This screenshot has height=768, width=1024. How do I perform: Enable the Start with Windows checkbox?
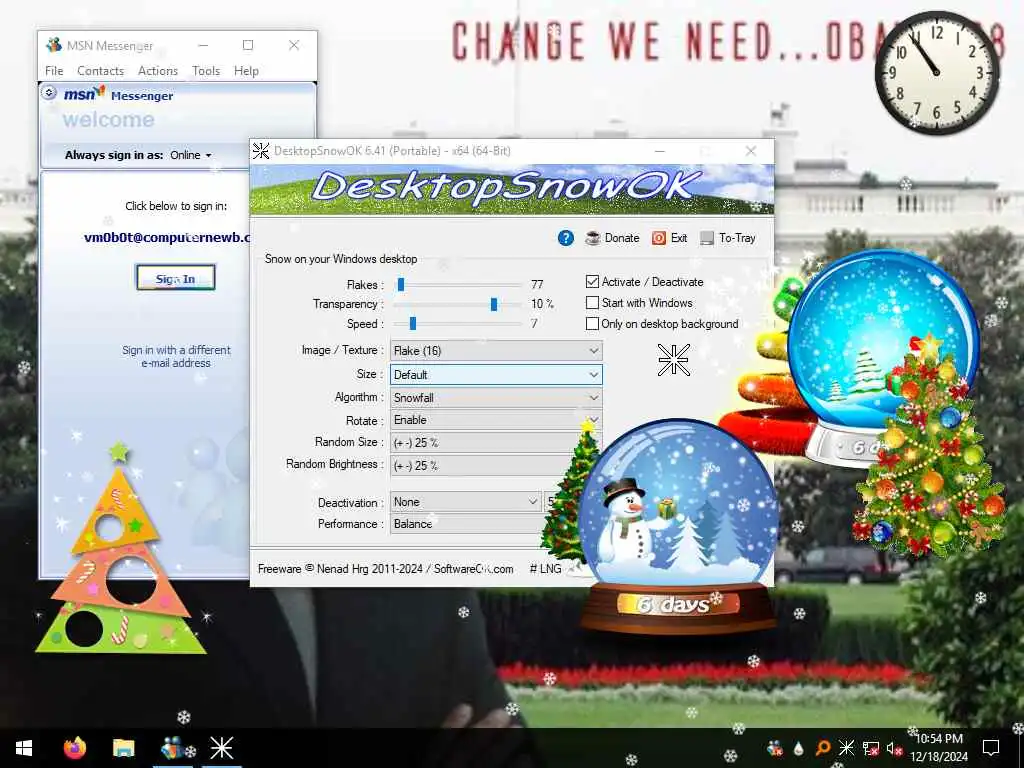coord(592,302)
